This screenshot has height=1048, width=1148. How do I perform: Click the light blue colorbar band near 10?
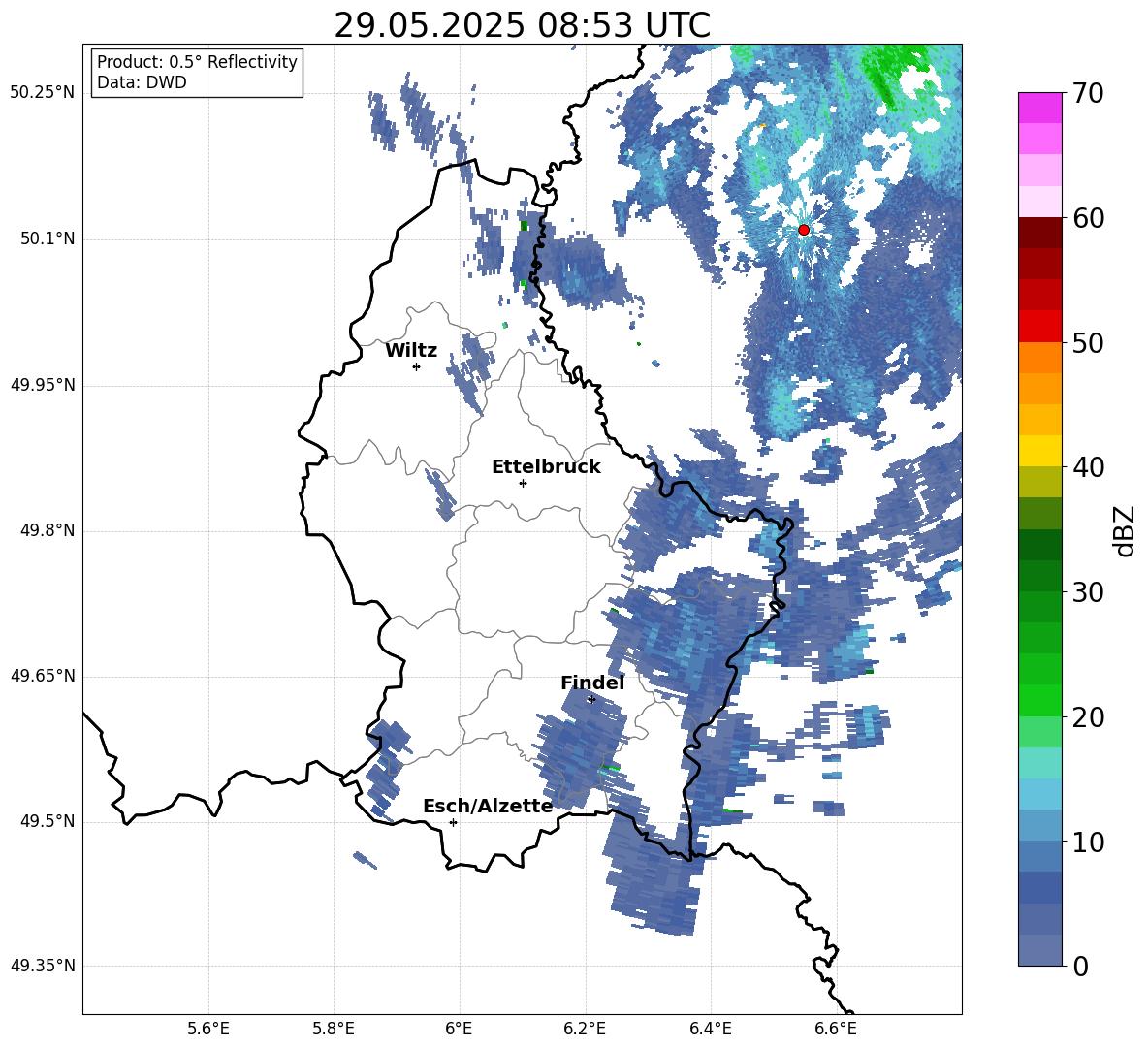coord(1039,826)
